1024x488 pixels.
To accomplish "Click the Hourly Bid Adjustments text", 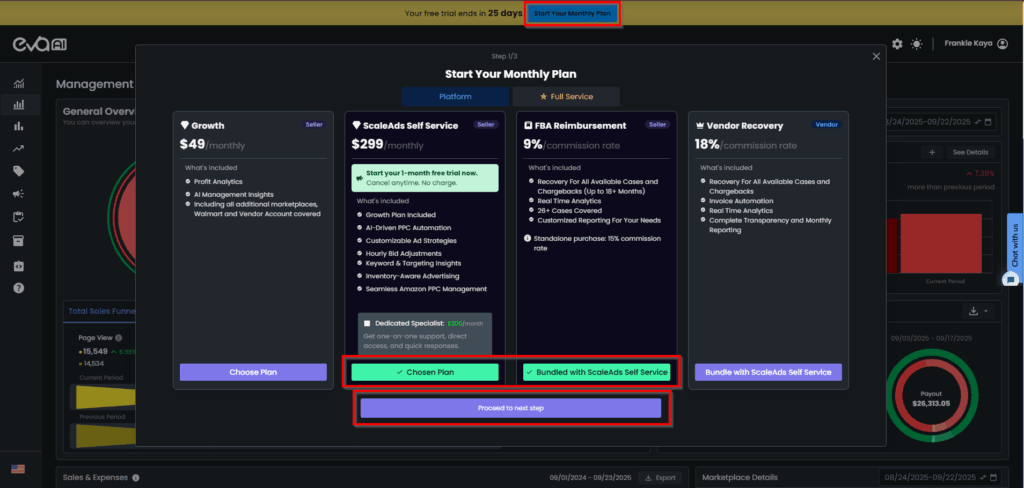I will (x=404, y=253).
